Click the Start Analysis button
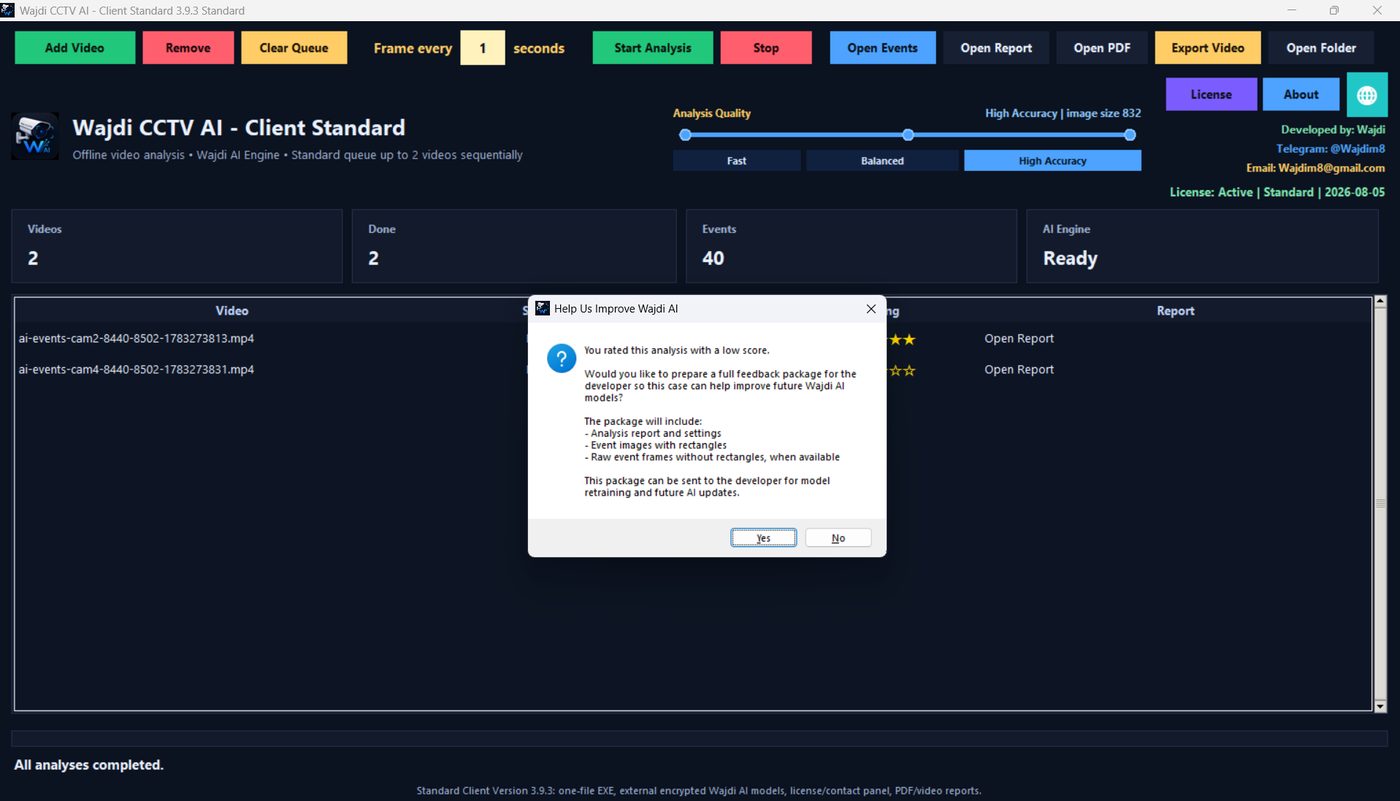This screenshot has height=801, width=1400. click(x=653, y=48)
